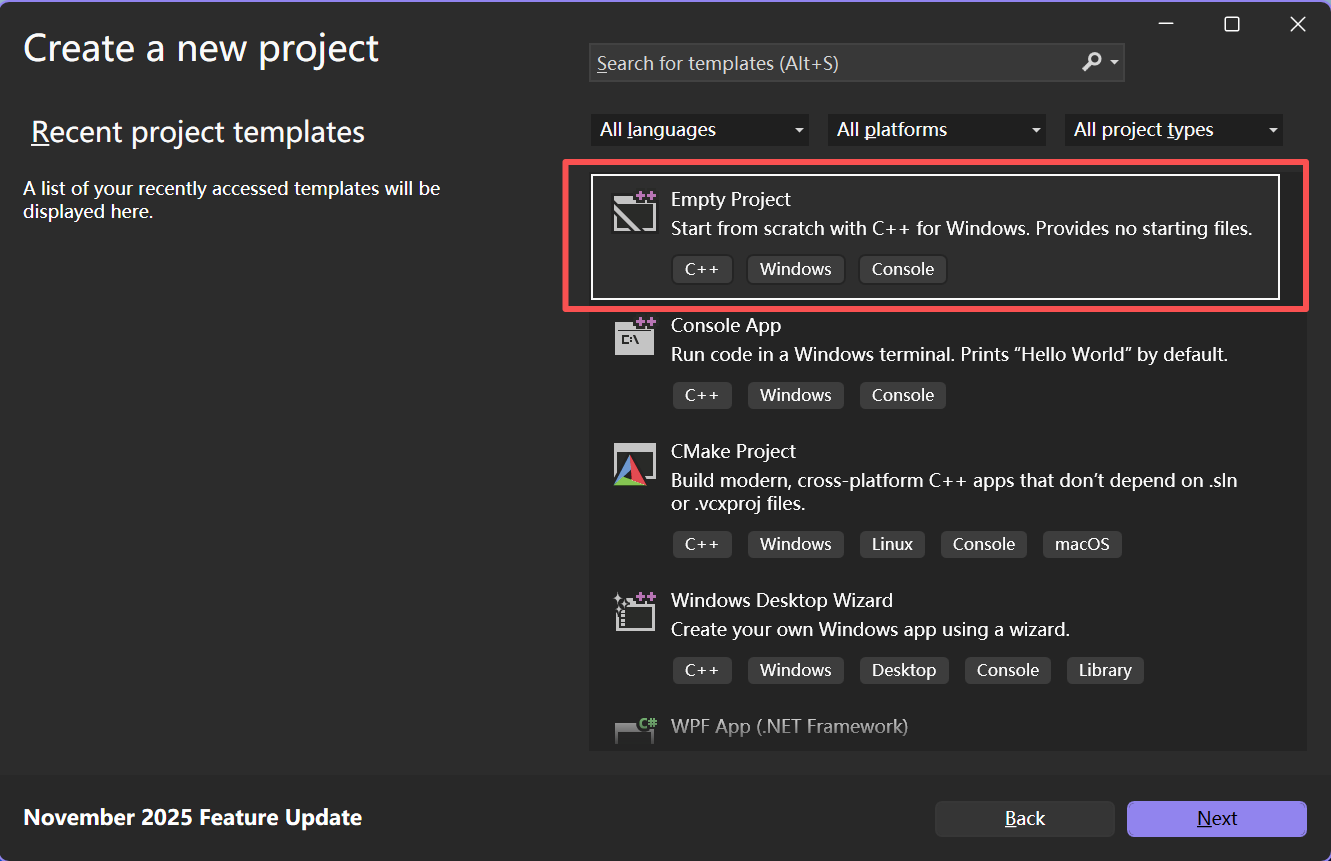
Task: Click the Console tag under Windows Desktop Wizard
Action: (x=1008, y=671)
